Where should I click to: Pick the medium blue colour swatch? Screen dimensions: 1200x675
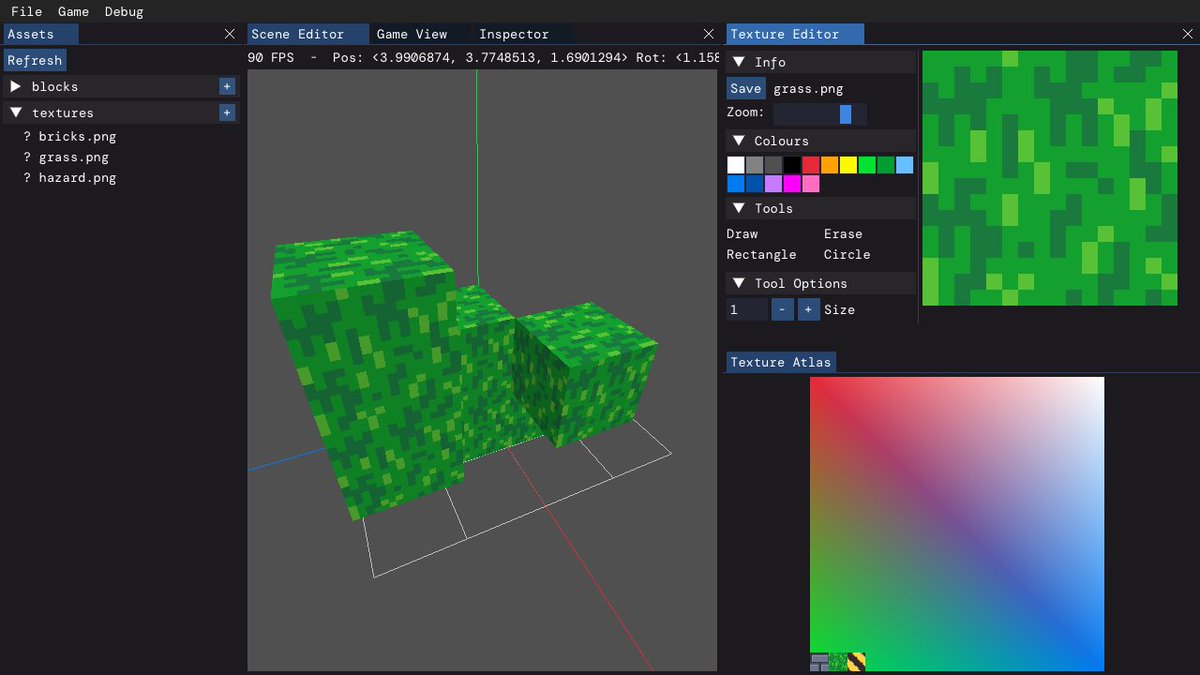736,184
